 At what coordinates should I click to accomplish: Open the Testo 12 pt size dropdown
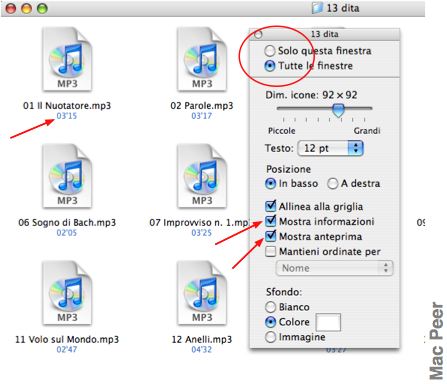330,148
